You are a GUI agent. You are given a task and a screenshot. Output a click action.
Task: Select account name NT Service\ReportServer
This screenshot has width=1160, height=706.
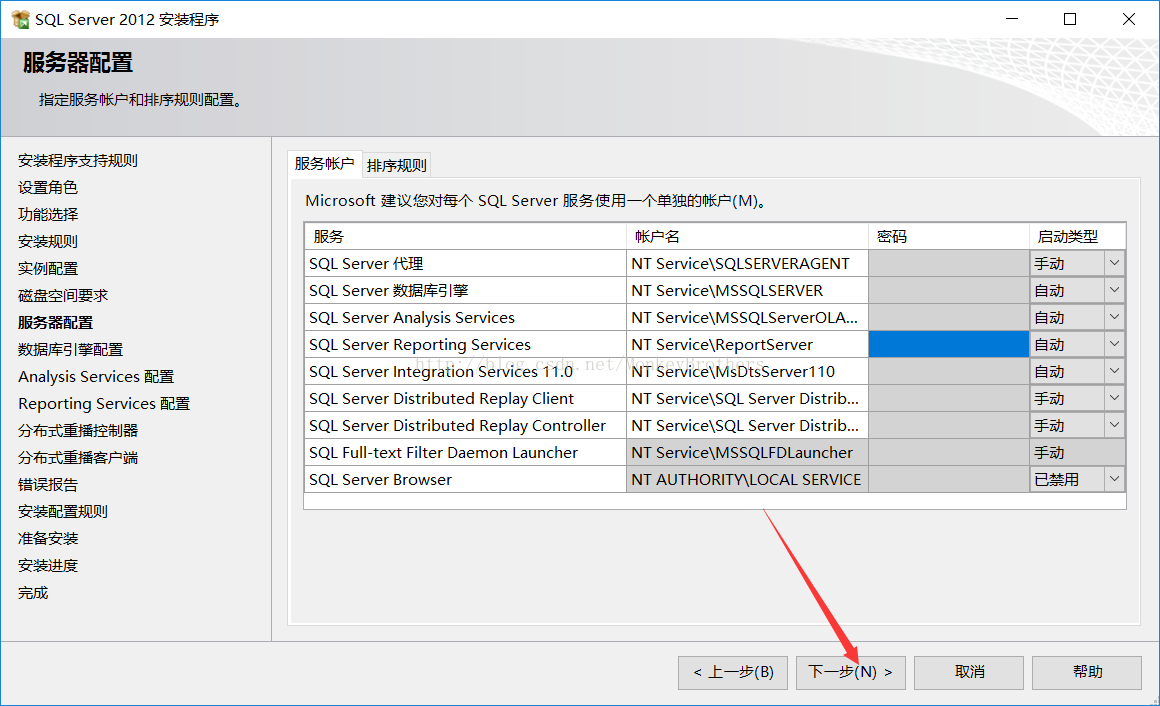747,344
